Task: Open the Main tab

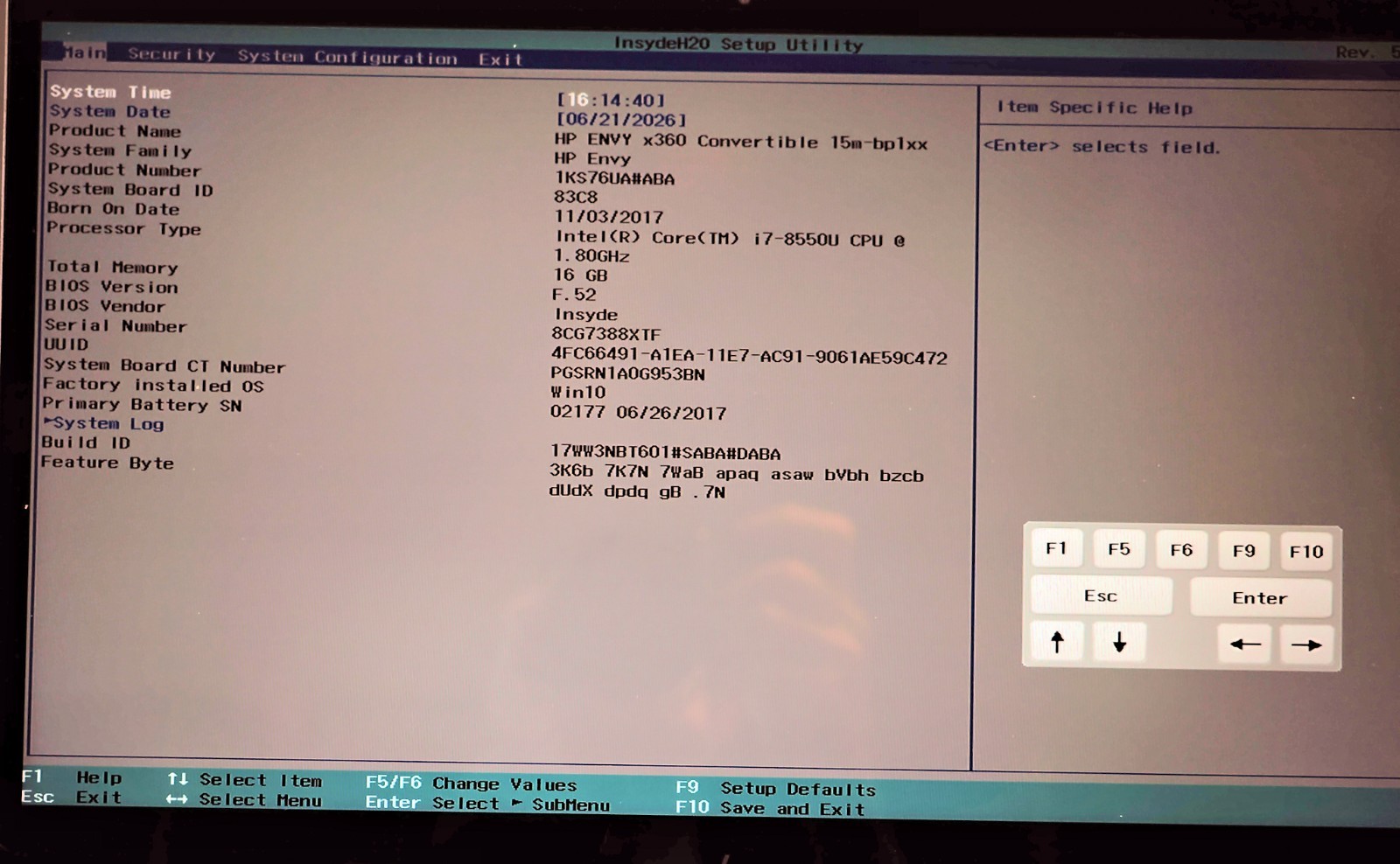Action: (85, 52)
